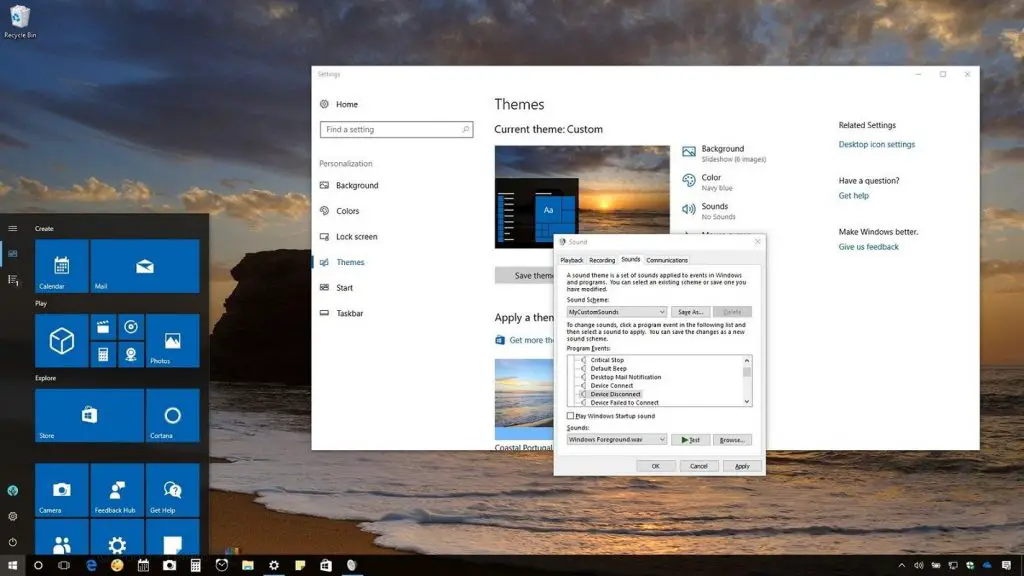
Task: Select Lock screen in Personalization sidebar
Action: 356,237
